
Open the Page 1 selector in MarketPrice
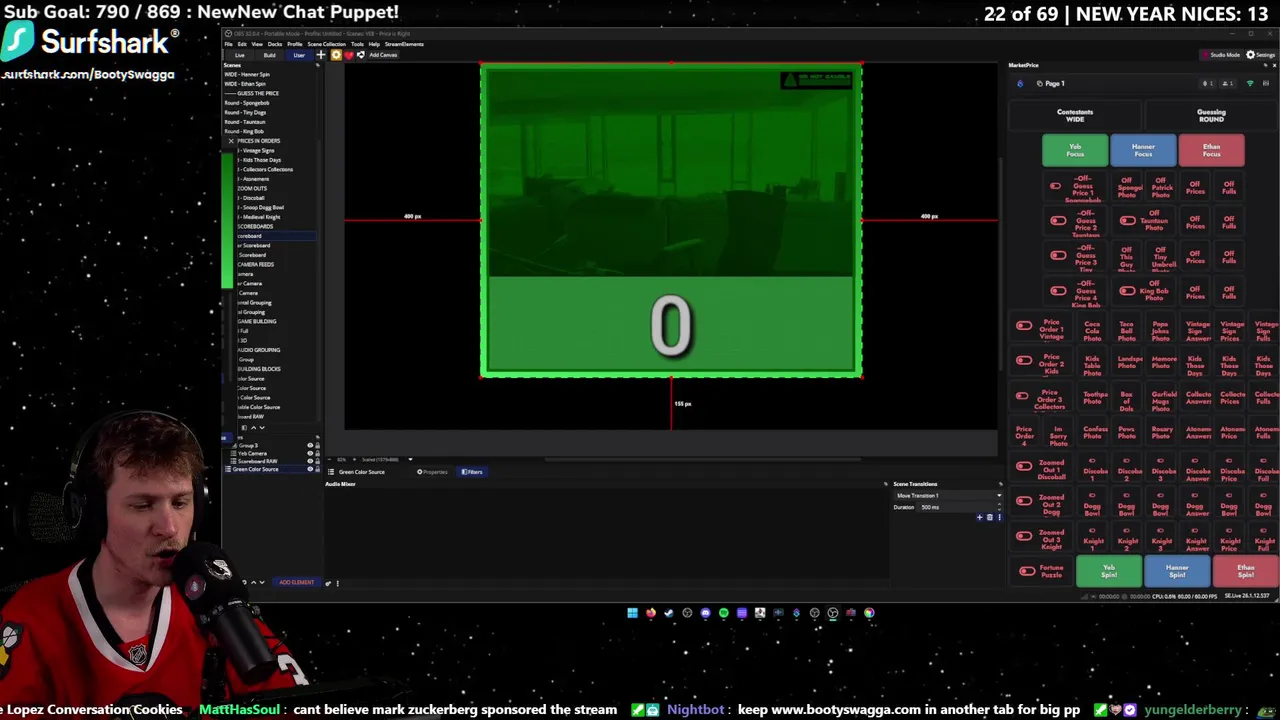[x=1051, y=83]
